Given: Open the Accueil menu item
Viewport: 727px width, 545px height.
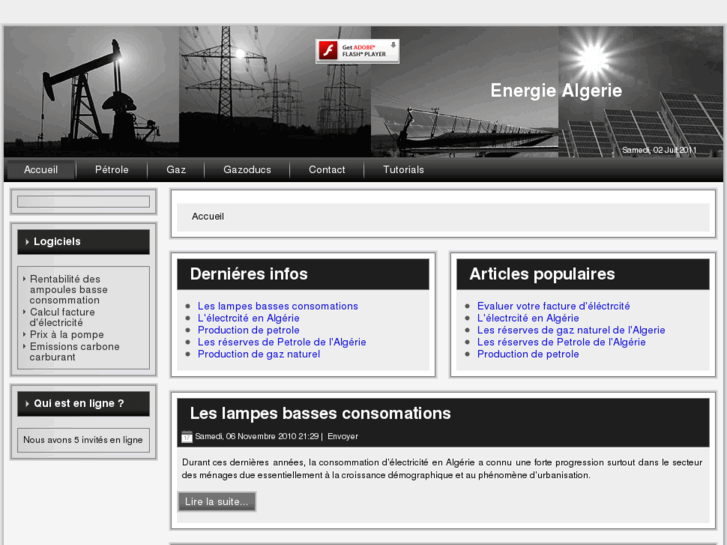Looking at the screenshot, I should pos(41,170).
